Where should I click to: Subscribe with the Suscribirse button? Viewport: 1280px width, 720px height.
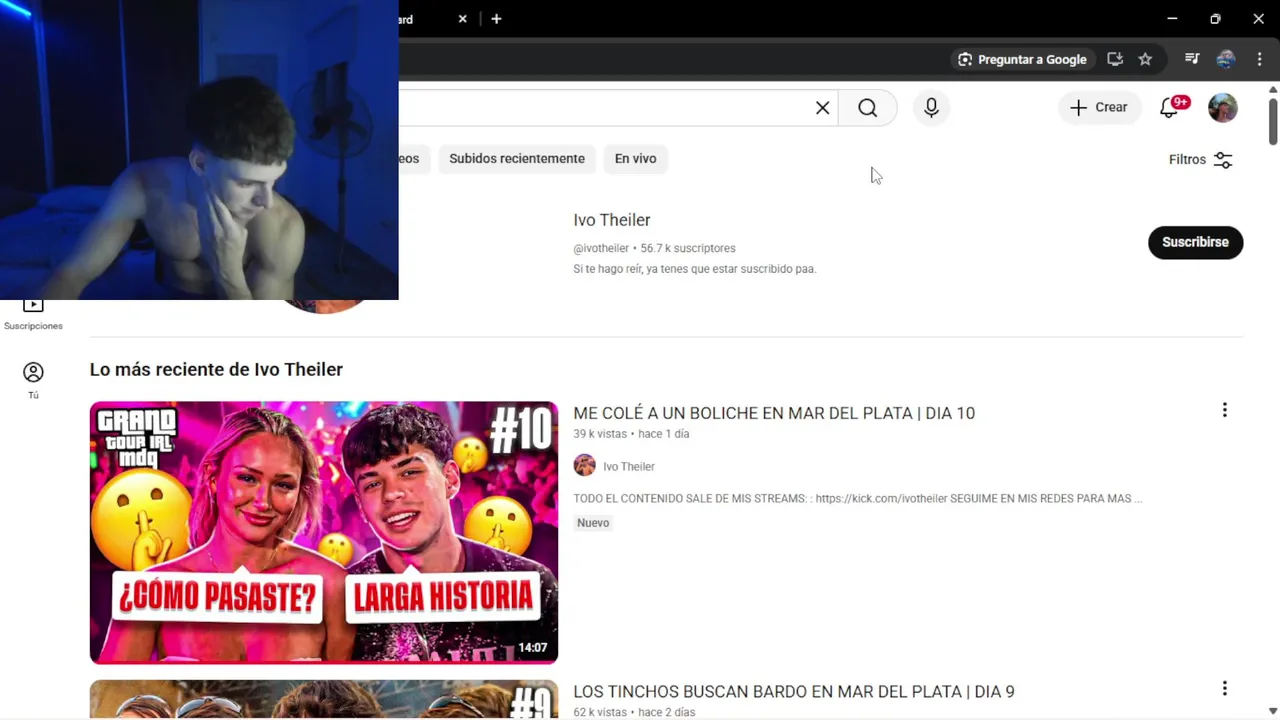click(1195, 242)
